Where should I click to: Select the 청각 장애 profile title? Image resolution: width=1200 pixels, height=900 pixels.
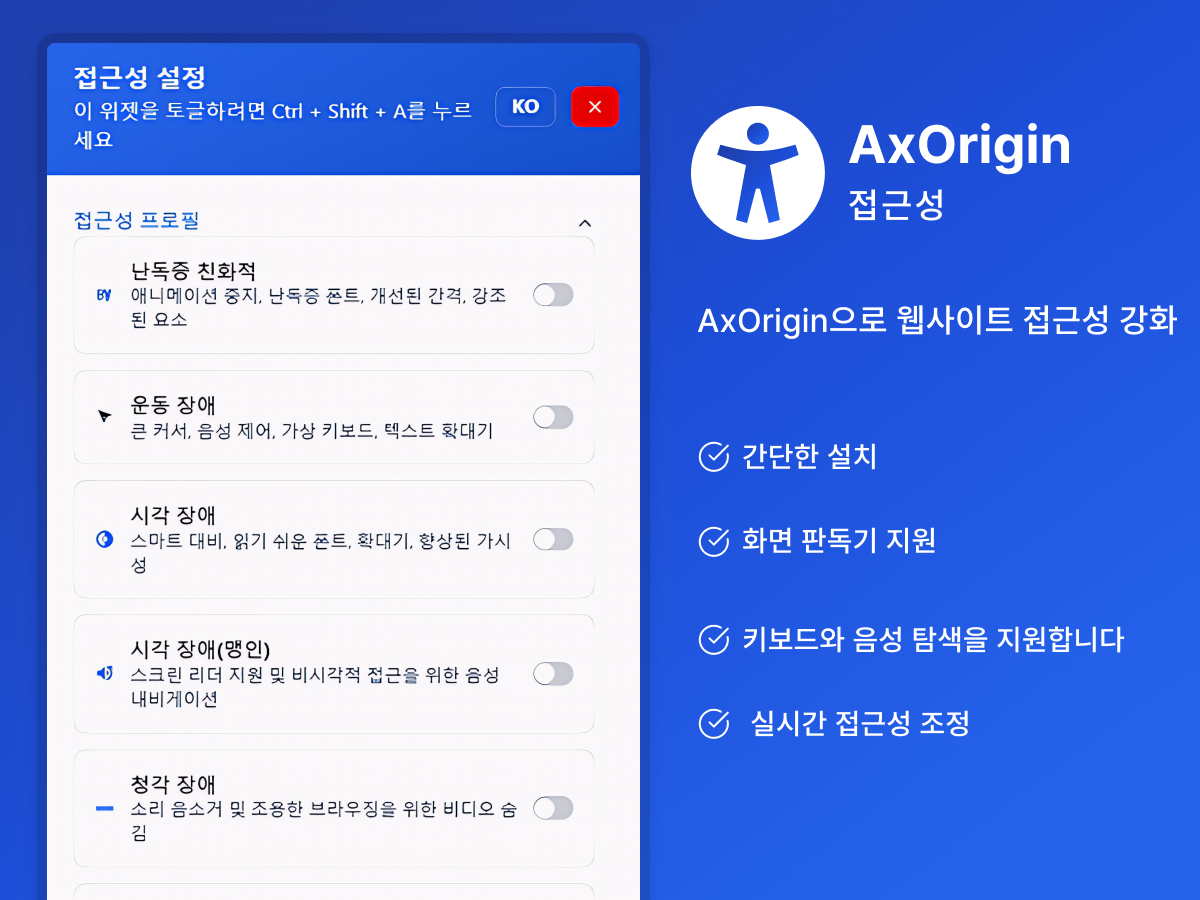(173, 783)
